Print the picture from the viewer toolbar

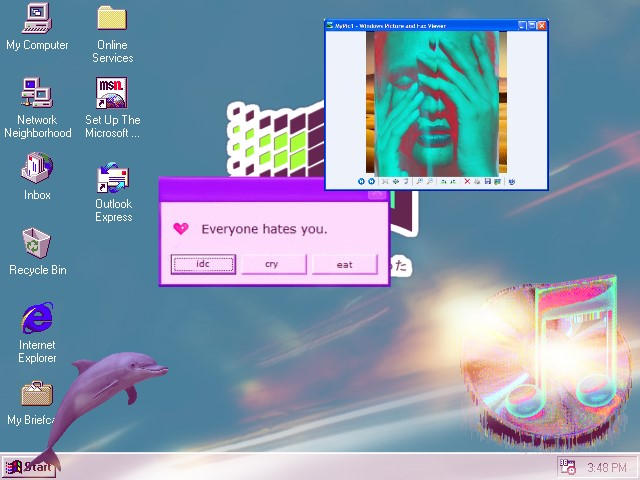click(x=477, y=182)
